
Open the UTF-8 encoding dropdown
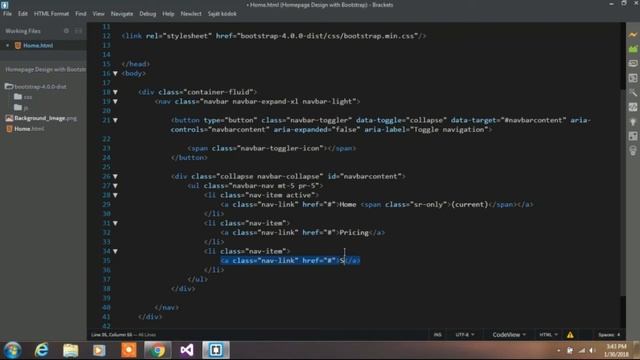465,335
